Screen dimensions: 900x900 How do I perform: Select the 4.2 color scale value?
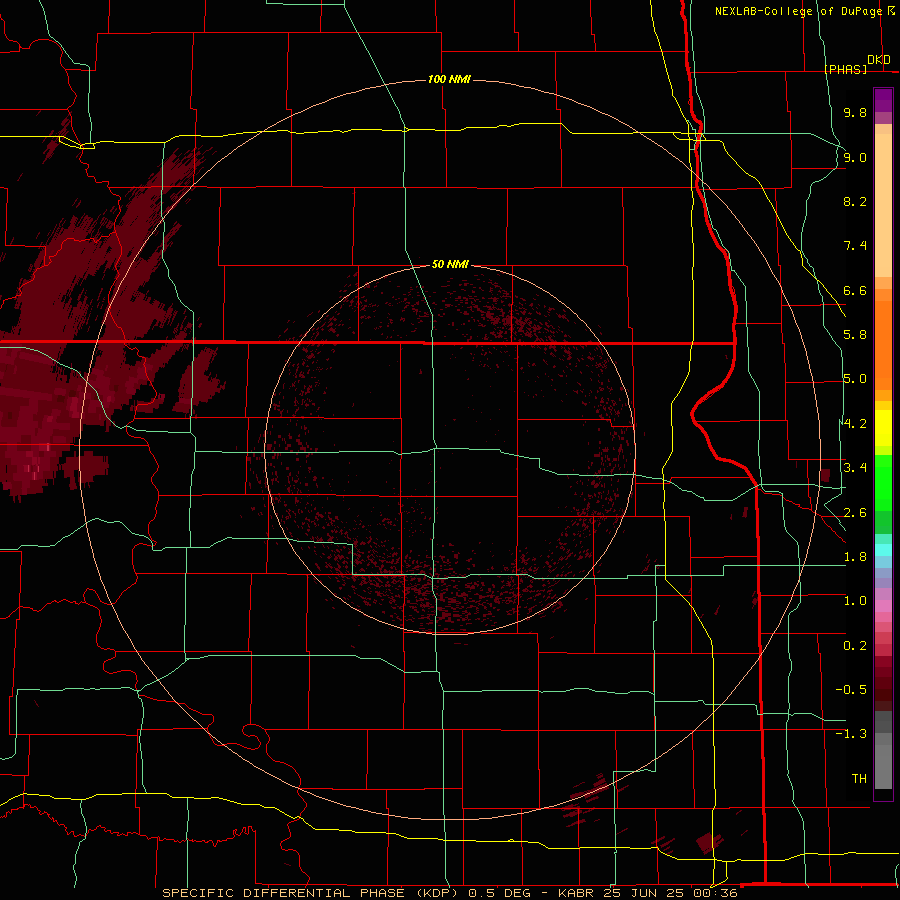[855, 424]
